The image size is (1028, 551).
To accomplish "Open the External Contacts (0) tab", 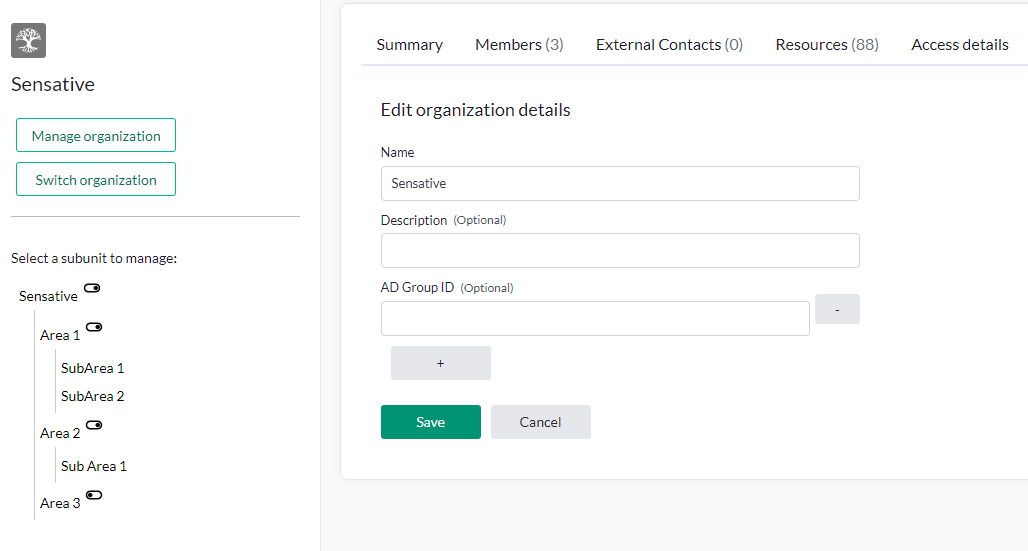I will 669,45.
